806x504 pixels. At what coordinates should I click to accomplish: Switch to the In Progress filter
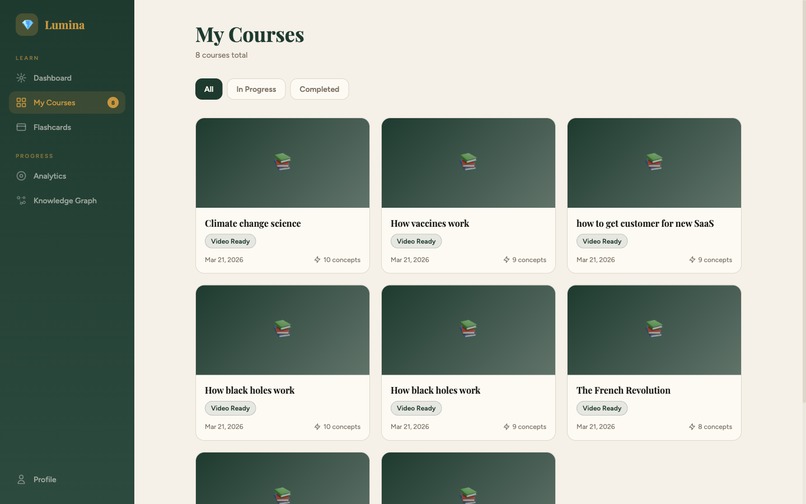[256, 89]
